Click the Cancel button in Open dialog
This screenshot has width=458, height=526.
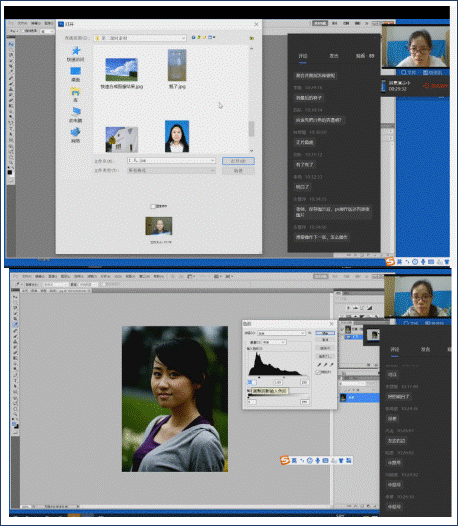[238, 171]
